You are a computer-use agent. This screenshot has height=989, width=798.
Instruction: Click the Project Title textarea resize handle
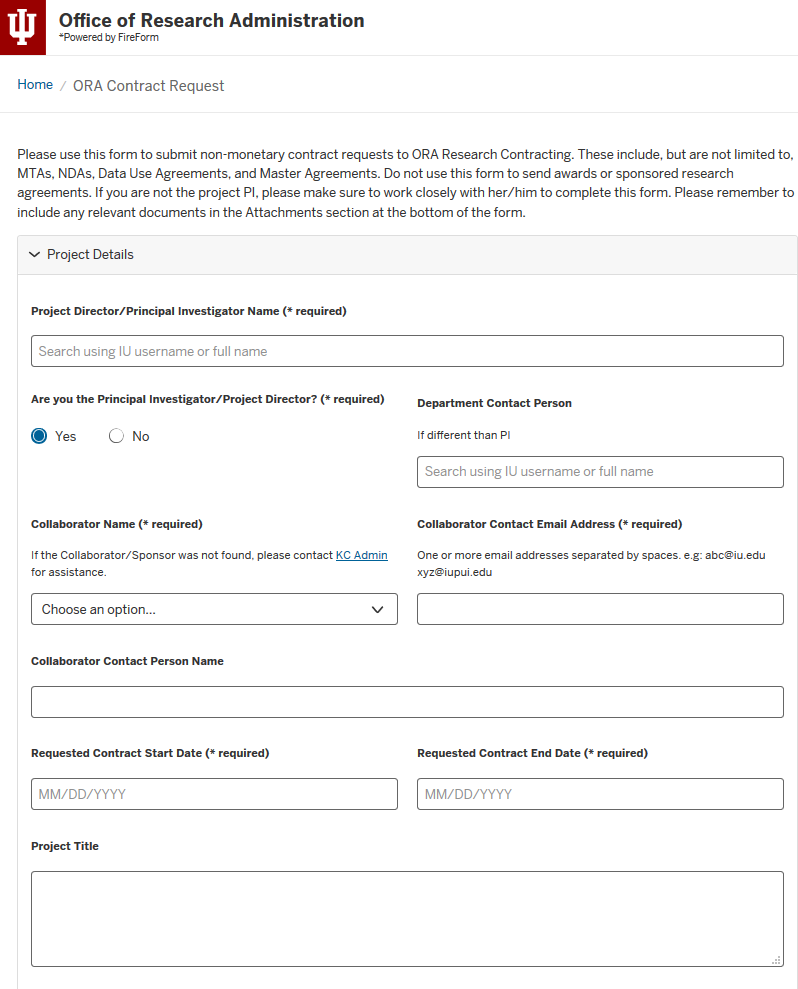click(776, 960)
